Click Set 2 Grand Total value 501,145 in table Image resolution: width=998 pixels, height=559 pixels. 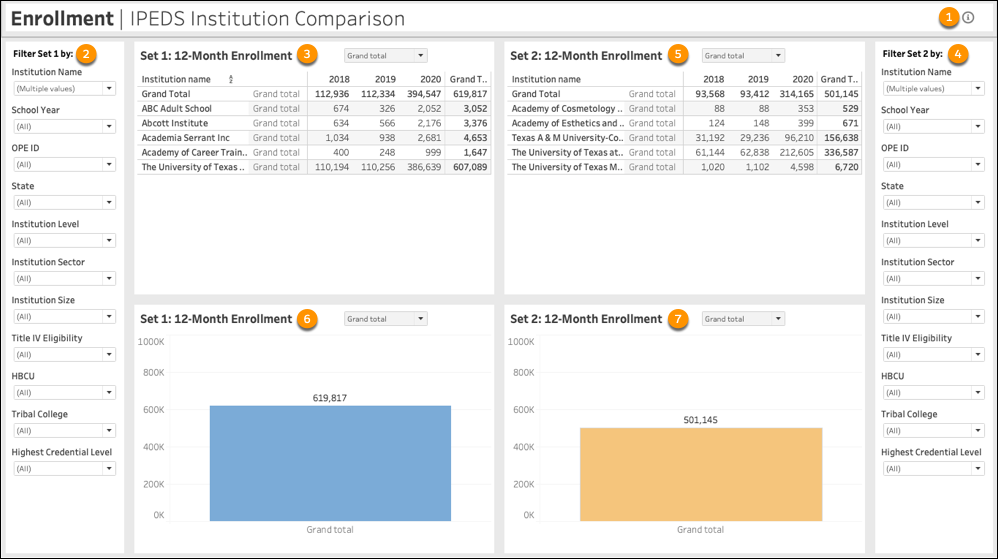[841, 94]
